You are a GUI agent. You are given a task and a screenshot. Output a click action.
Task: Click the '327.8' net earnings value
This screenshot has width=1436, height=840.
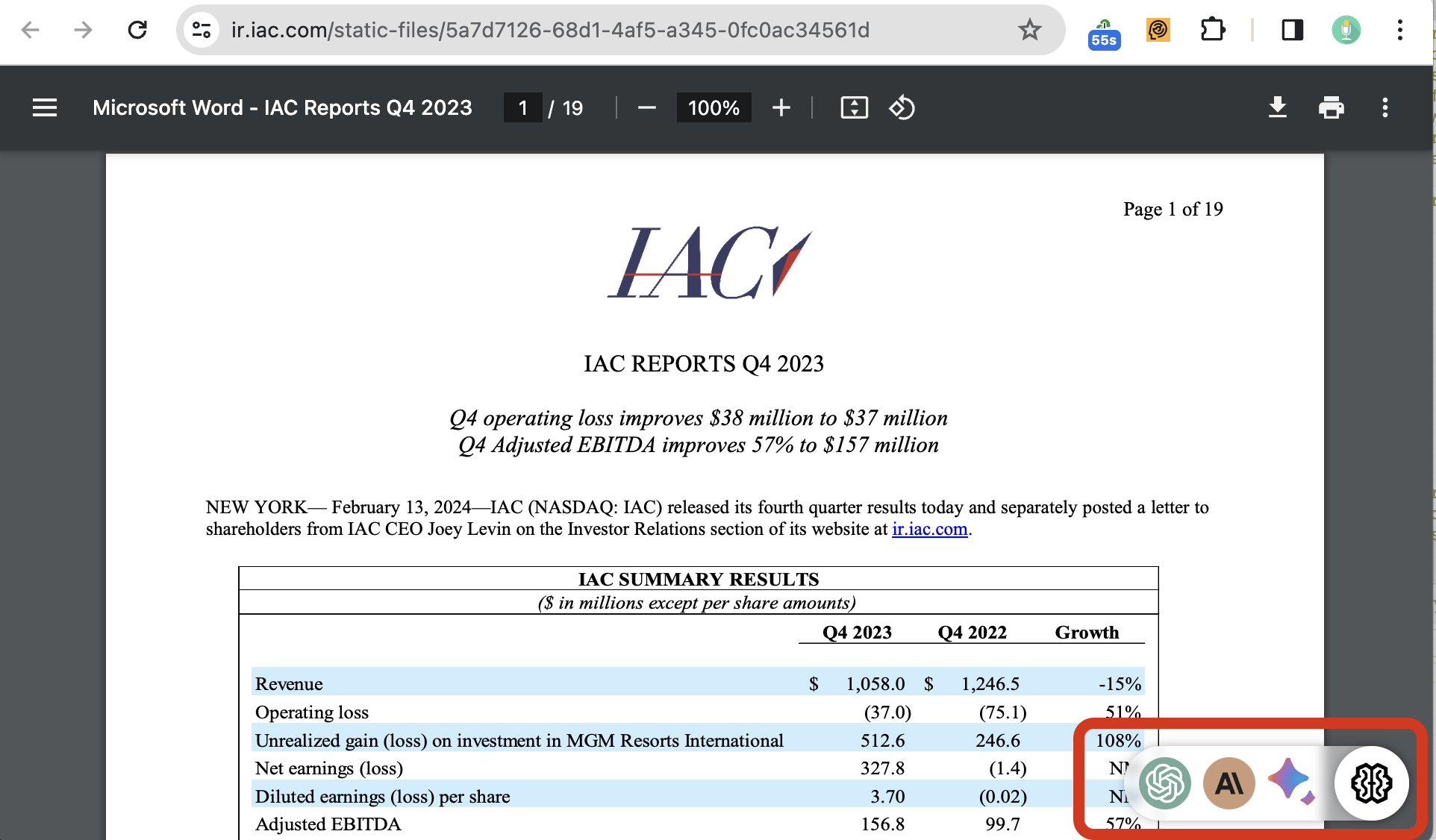(882, 768)
